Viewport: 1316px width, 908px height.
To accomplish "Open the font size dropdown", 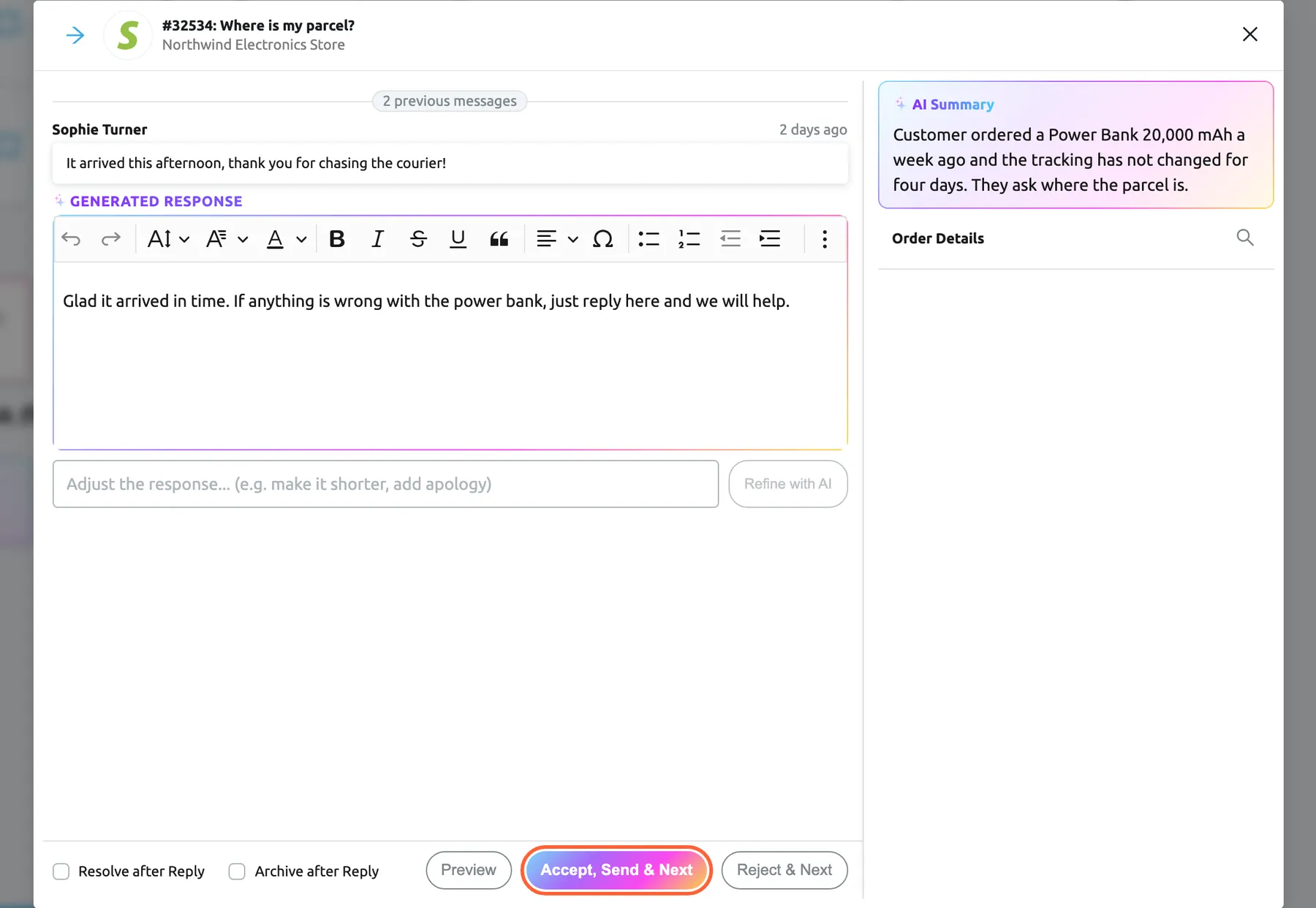I will pos(168,239).
